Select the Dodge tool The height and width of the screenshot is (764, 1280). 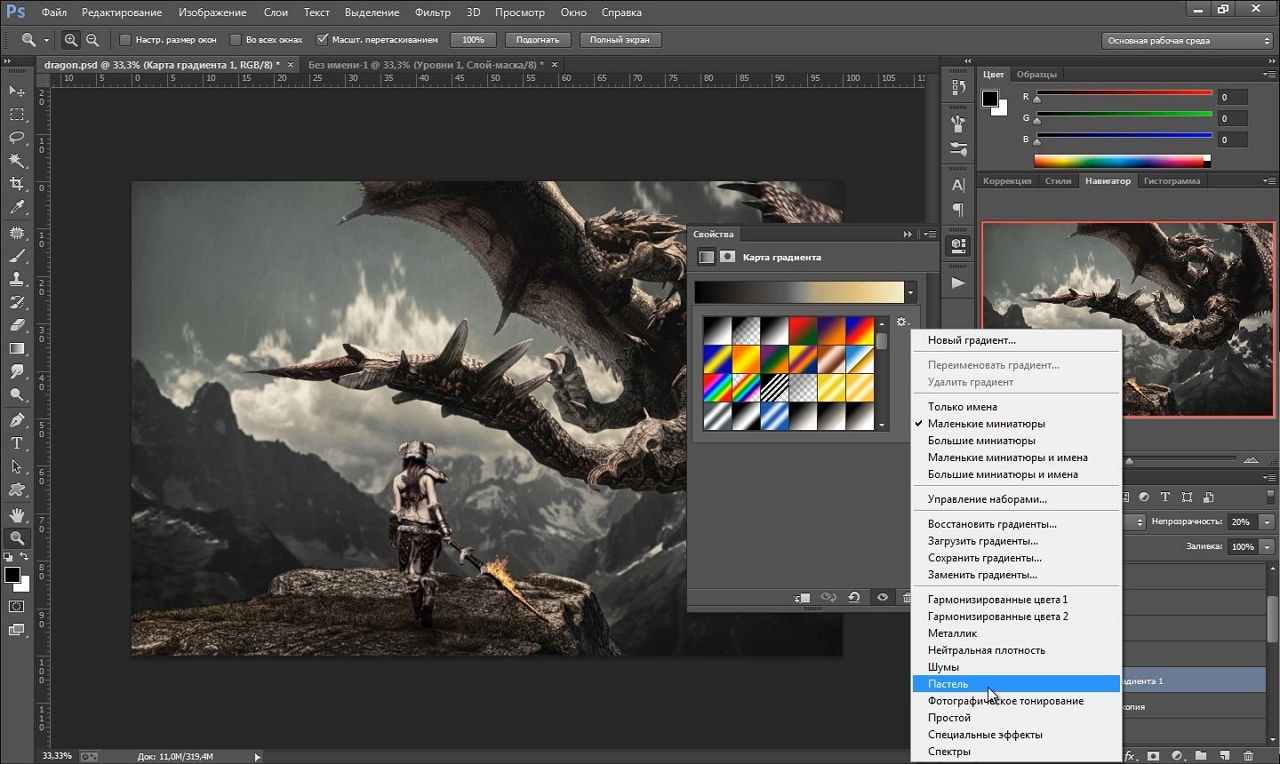pos(17,394)
